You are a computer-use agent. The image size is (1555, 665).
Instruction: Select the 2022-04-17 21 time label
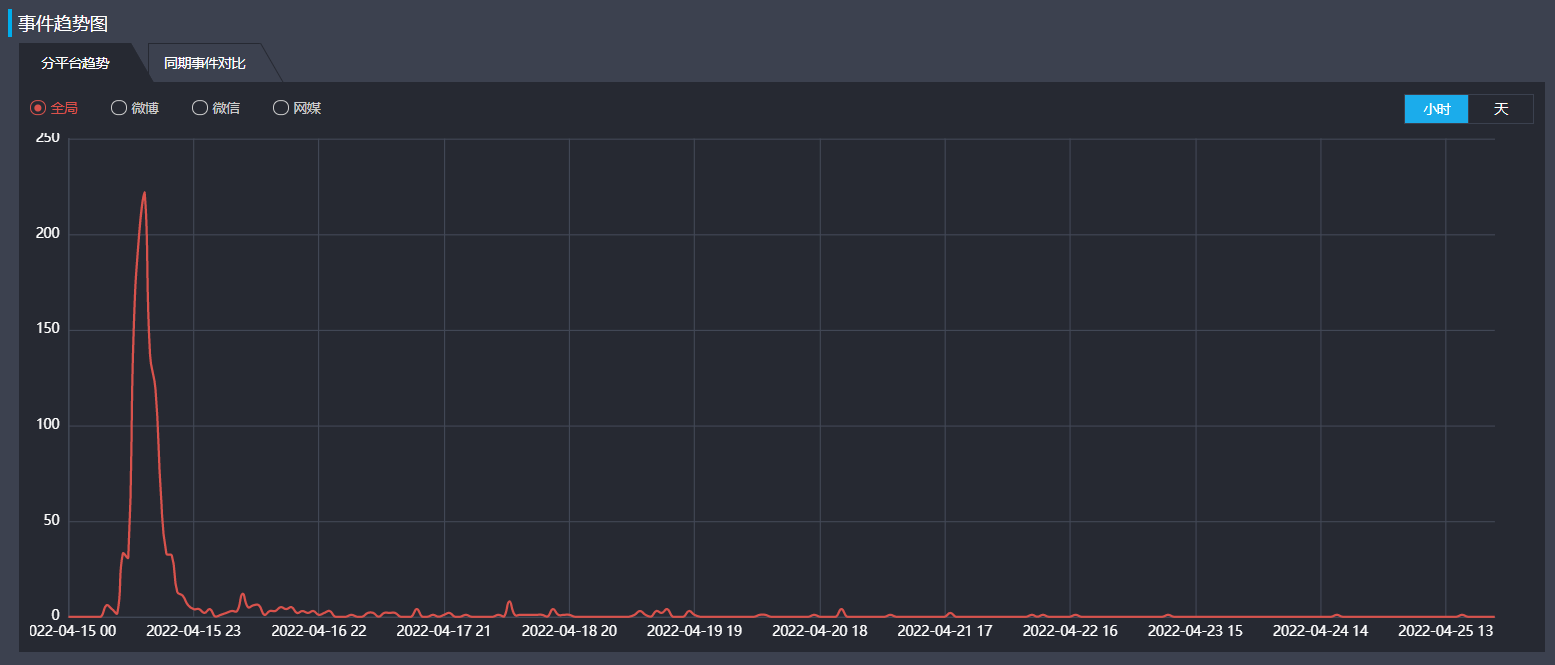pos(444,631)
